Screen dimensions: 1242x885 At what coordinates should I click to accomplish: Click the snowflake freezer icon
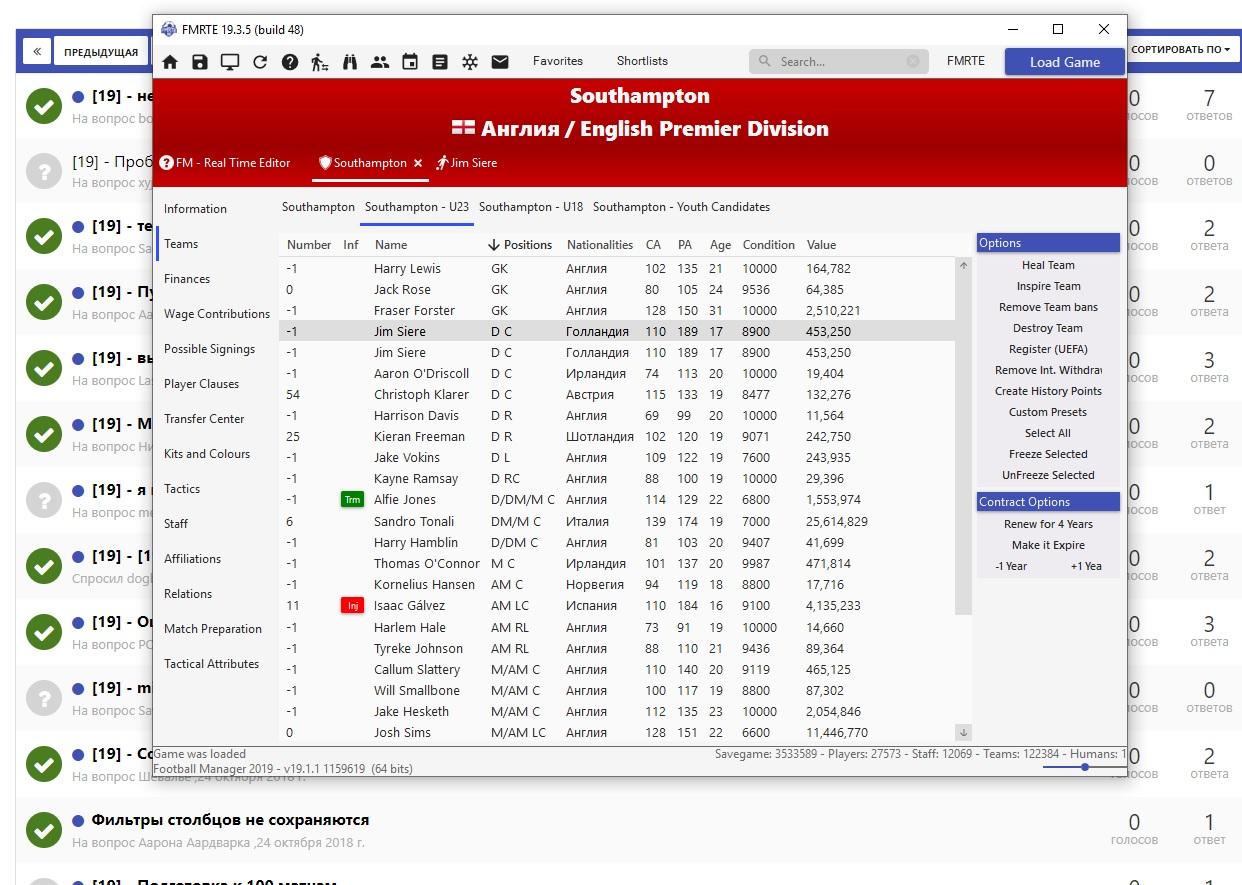coord(470,62)
